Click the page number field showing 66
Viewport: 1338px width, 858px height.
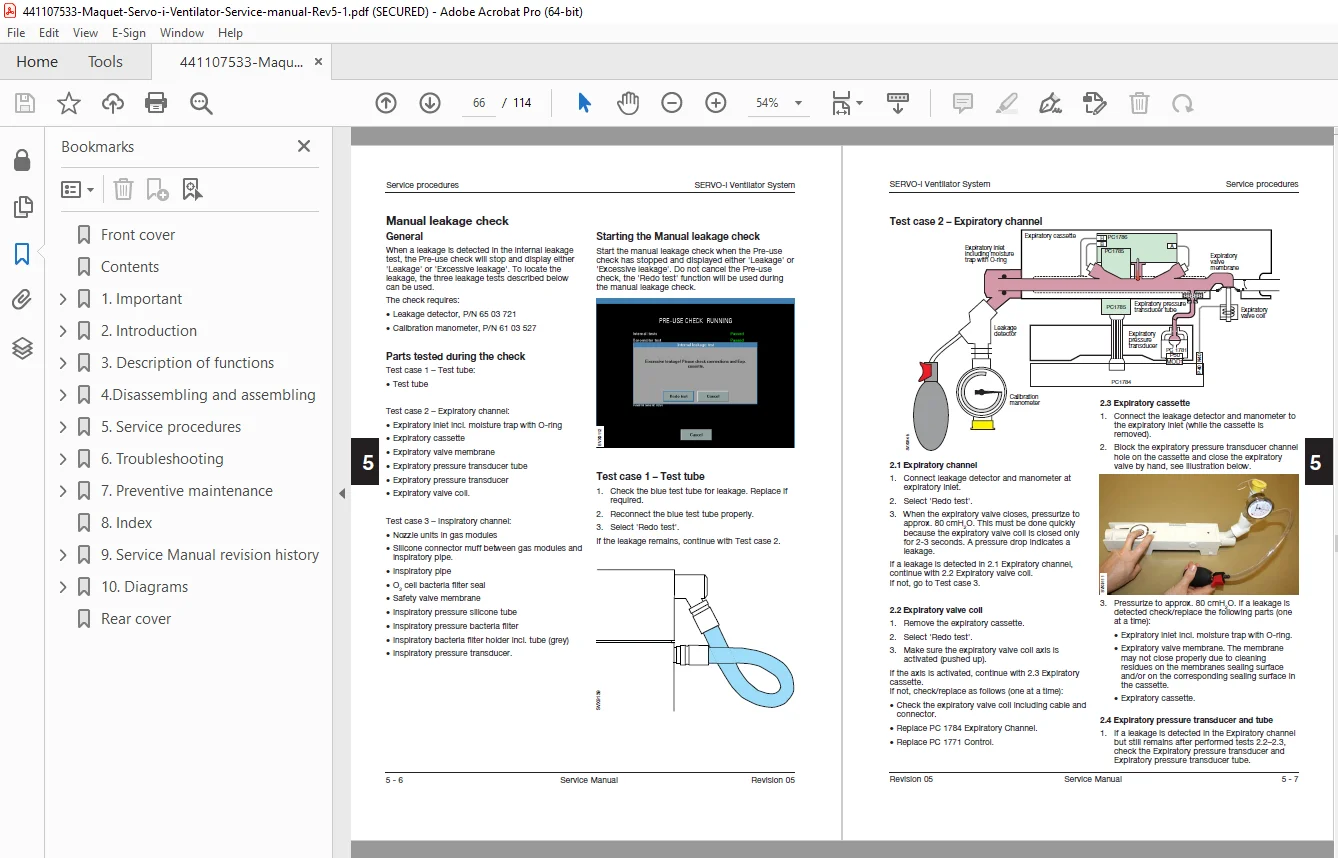[x=478, y=103]
